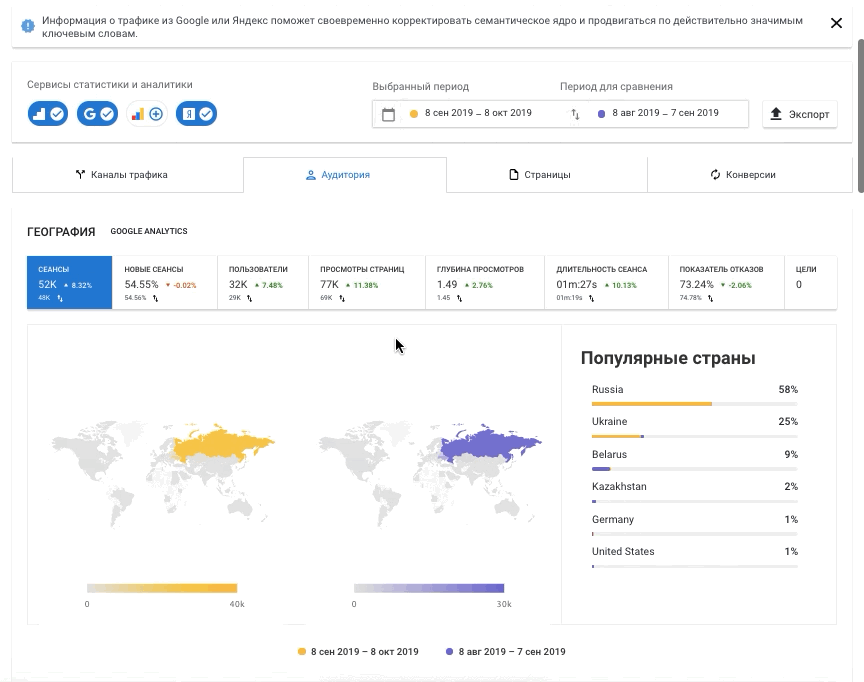
Task: Click the Экспорт button
Action: pyautogui.click(x=800, y=114)
